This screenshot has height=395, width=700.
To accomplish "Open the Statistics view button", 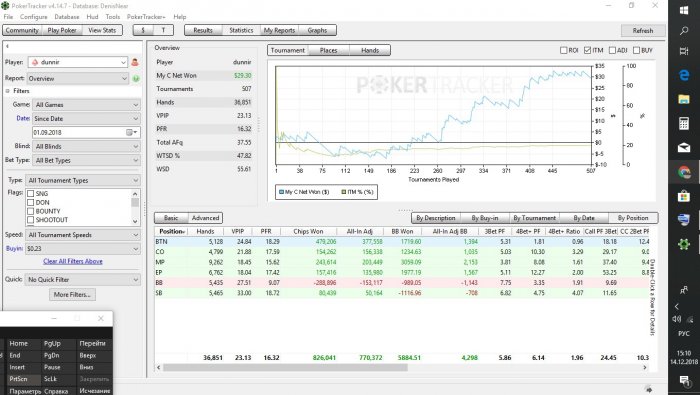I will click(x=241, y=30).
